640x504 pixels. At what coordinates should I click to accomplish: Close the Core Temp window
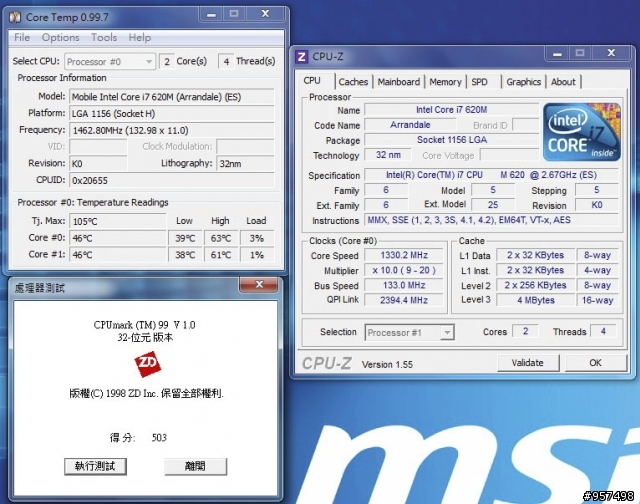(x=265, y=14)
